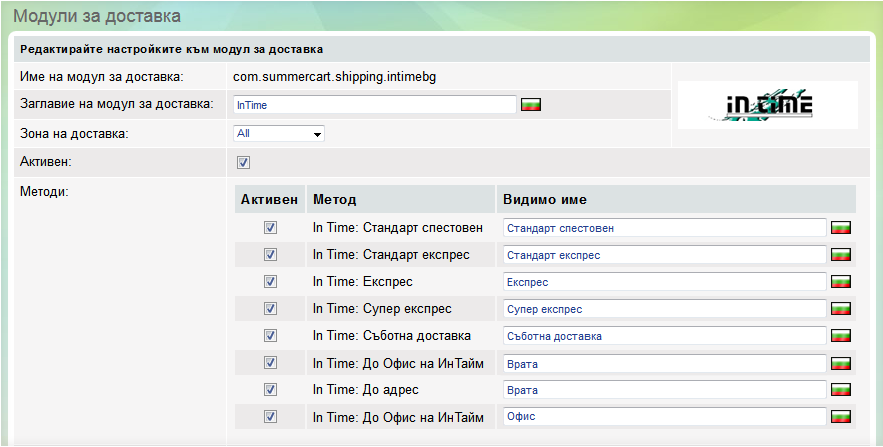Viewport: 883px width, 447px height.
Task: Click the flag beside Съботна доставка field
Action: [841, 336]
